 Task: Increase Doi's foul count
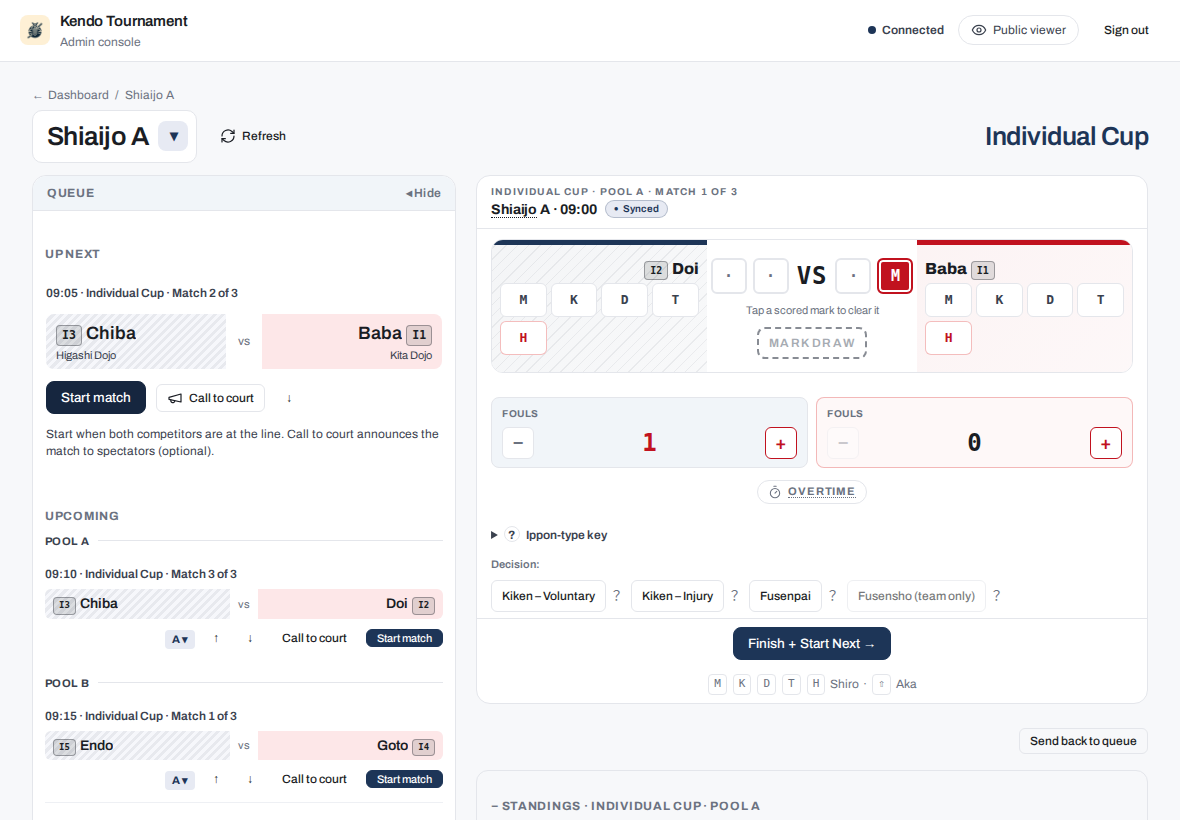[x=780, y=443]
